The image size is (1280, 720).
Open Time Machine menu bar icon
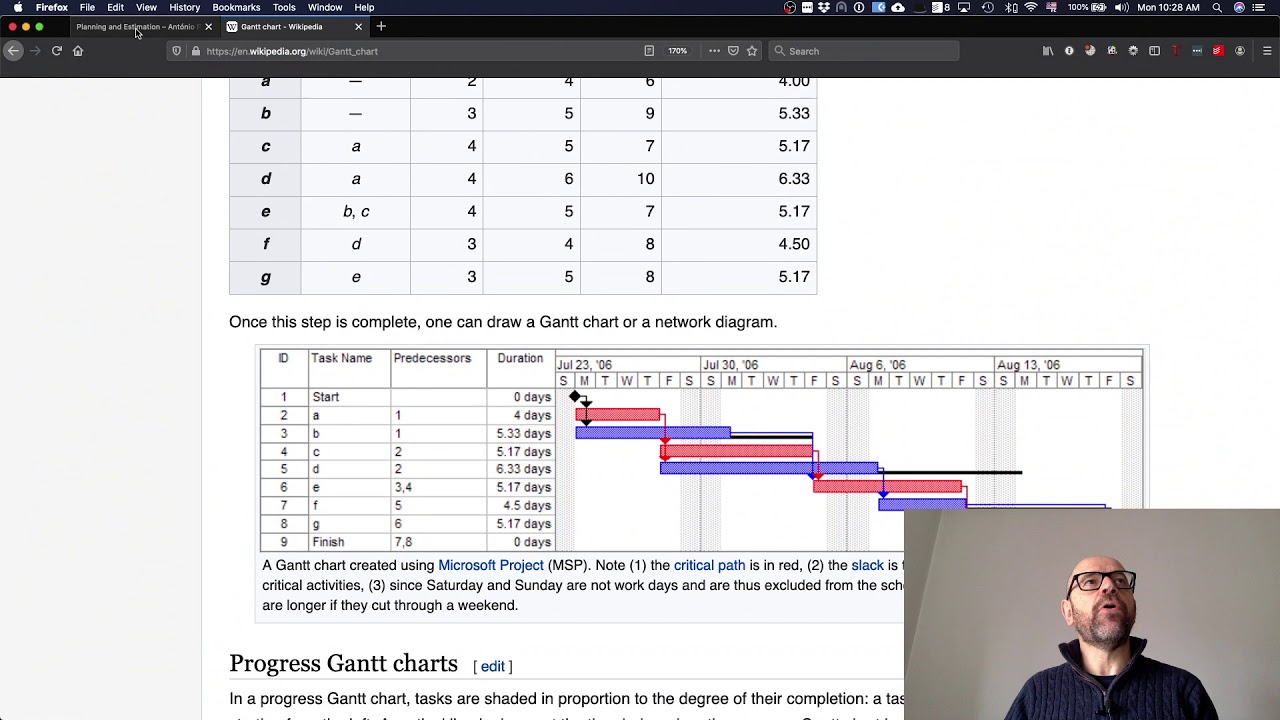point(987,8)
